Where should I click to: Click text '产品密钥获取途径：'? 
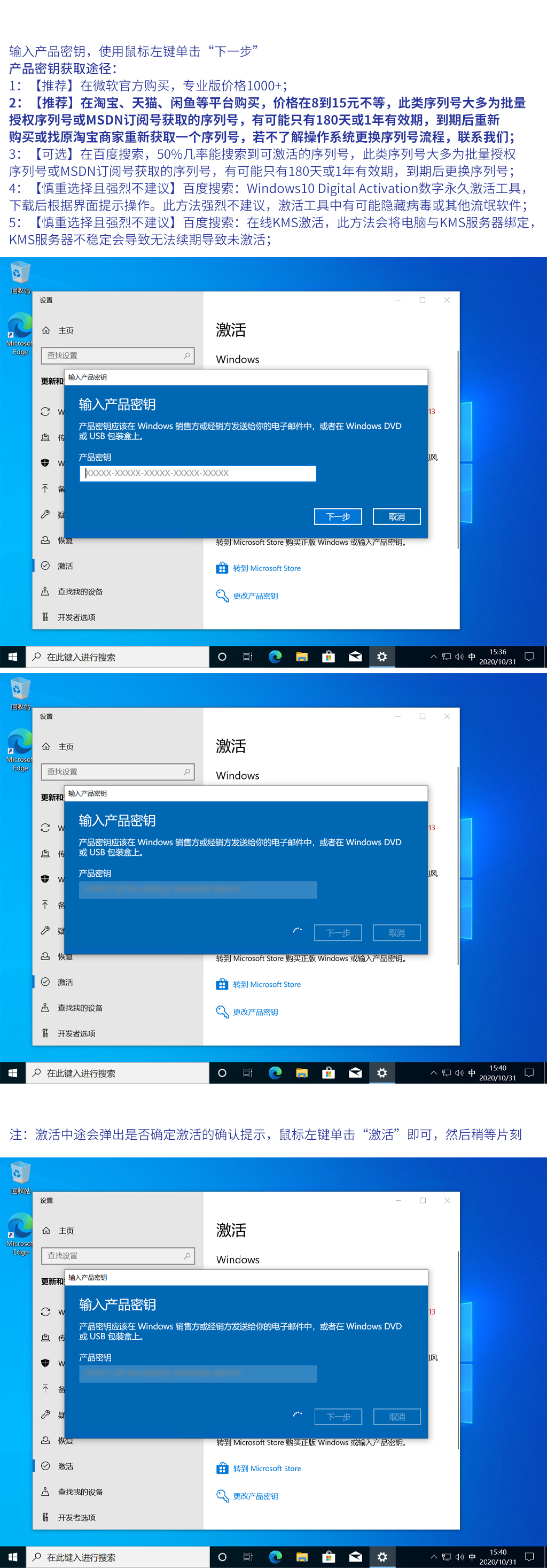(x=63, y=68)
